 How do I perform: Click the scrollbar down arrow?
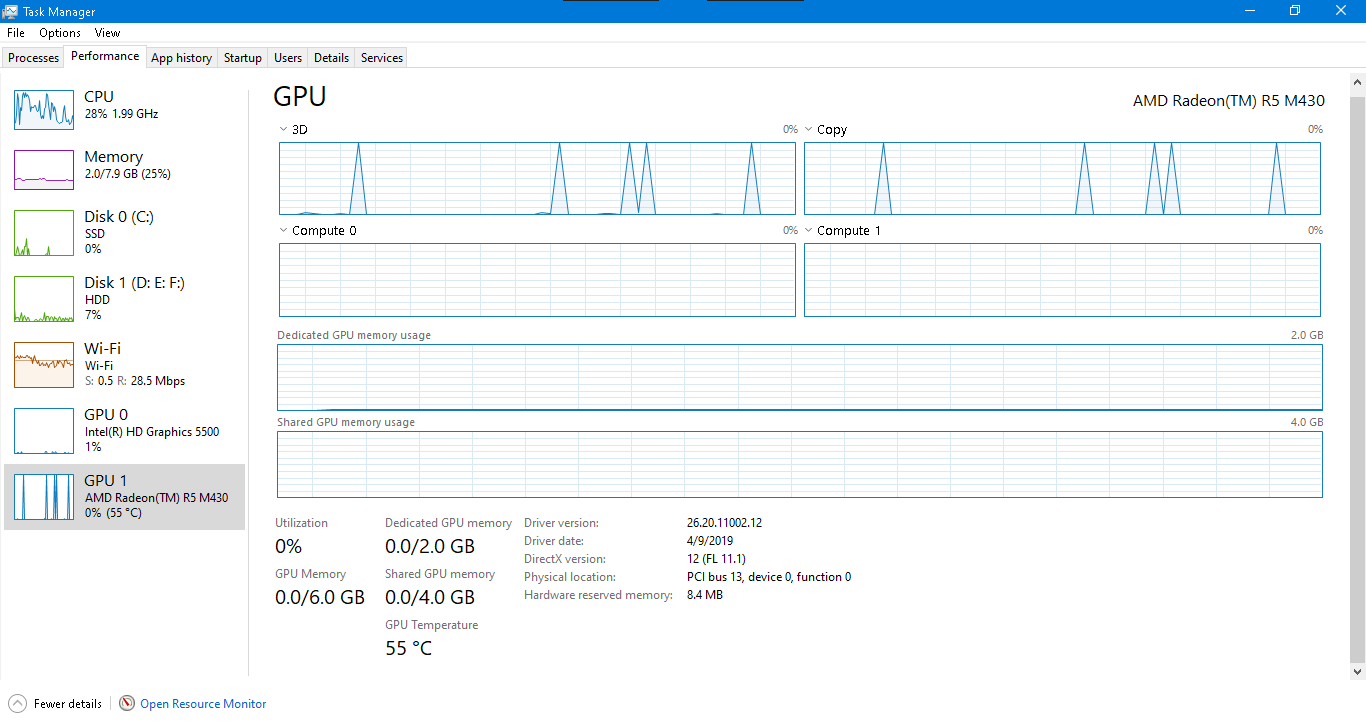(x=1357, y=672)
